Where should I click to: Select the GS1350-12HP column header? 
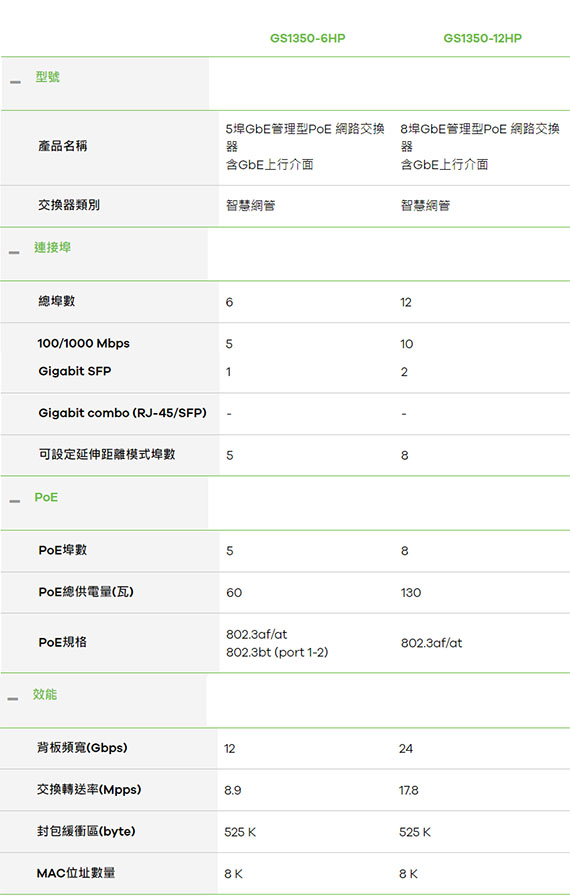coord(483,38)
